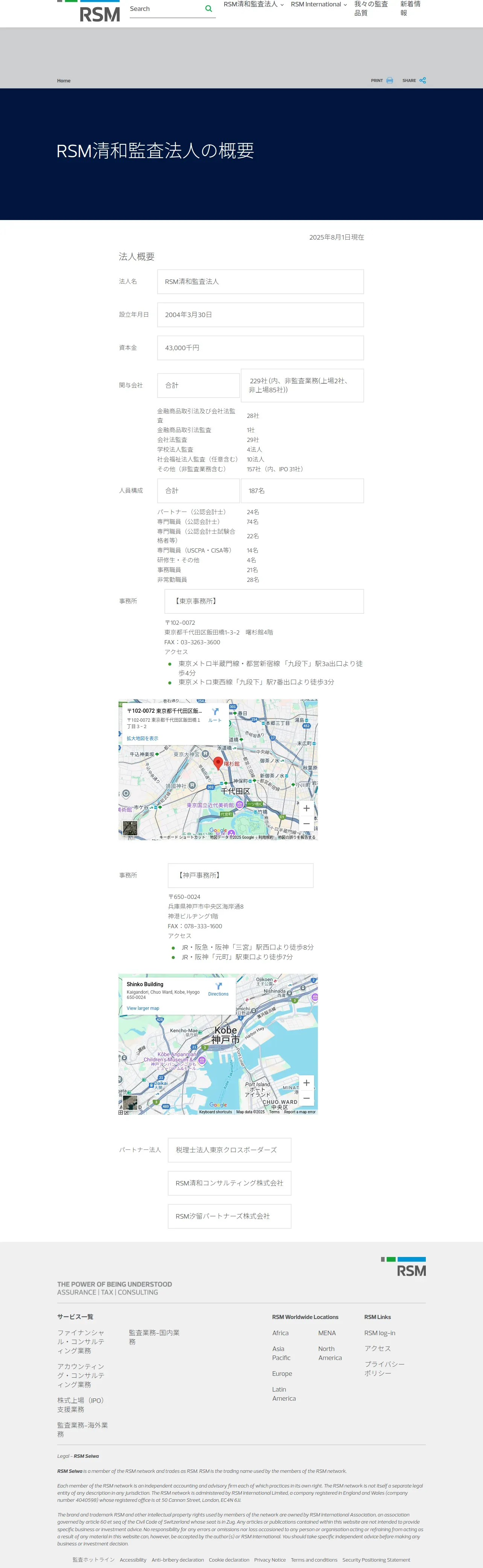Click the PRINT printer icon
This screenshot has width=483, height=1568.
pos(389,80)
